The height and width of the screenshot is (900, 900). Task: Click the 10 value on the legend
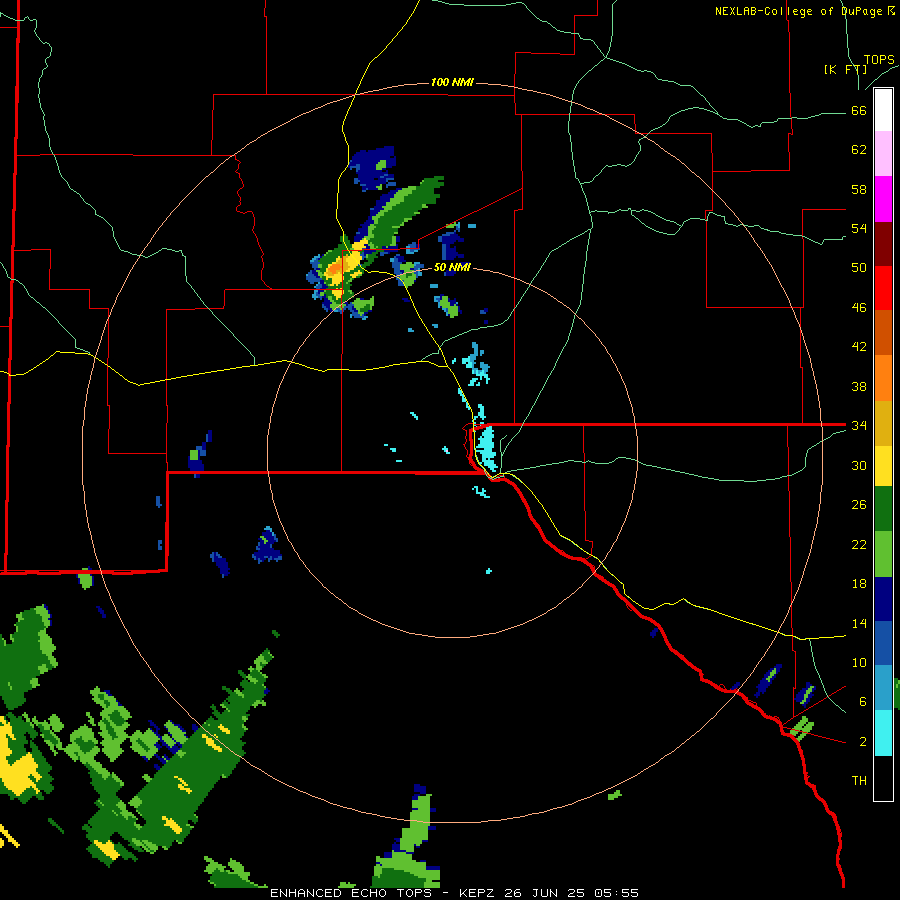point(859,662)
